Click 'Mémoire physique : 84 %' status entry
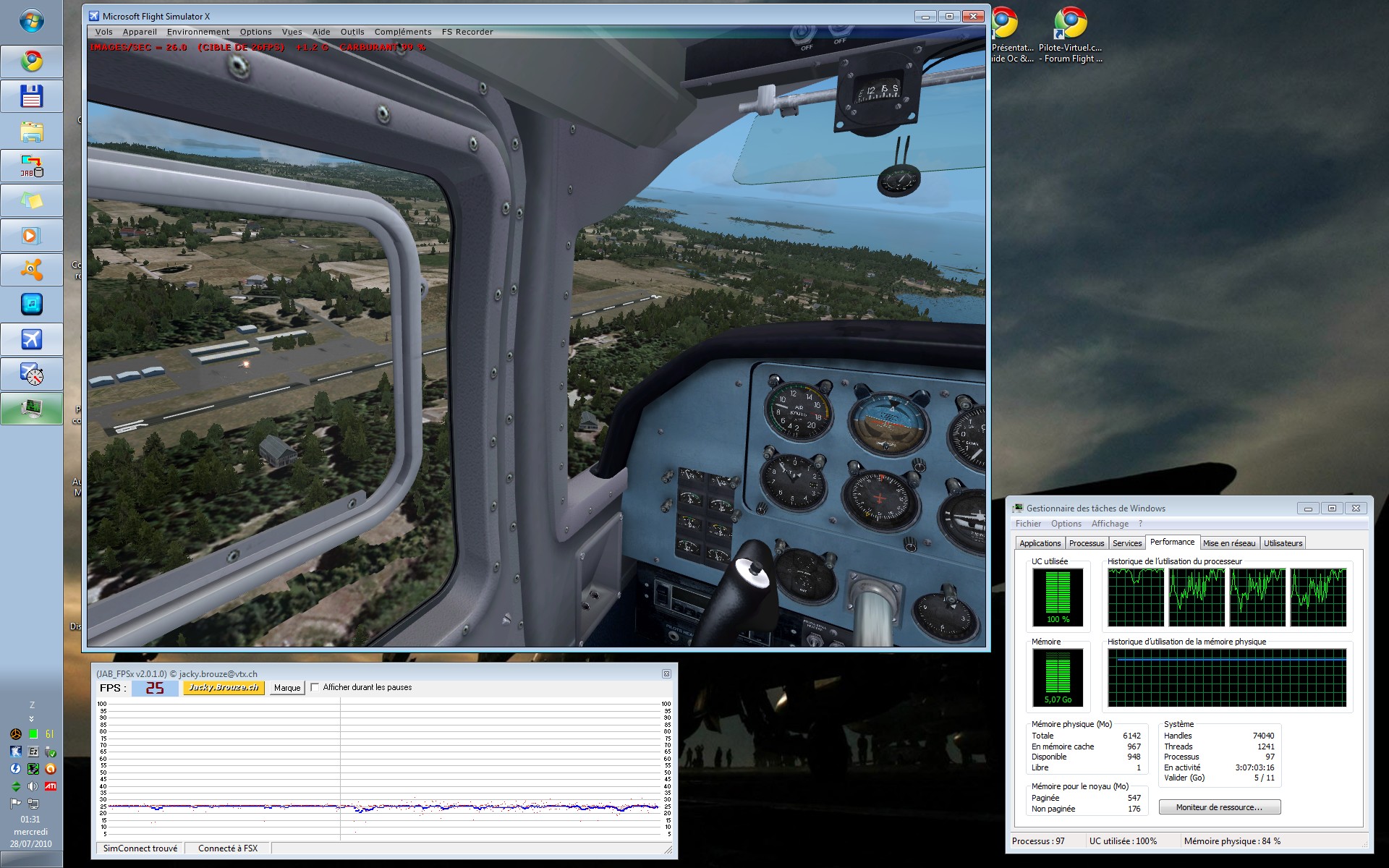Image resolution: width=1389 pixels, height=868 pixels. 1232,841
